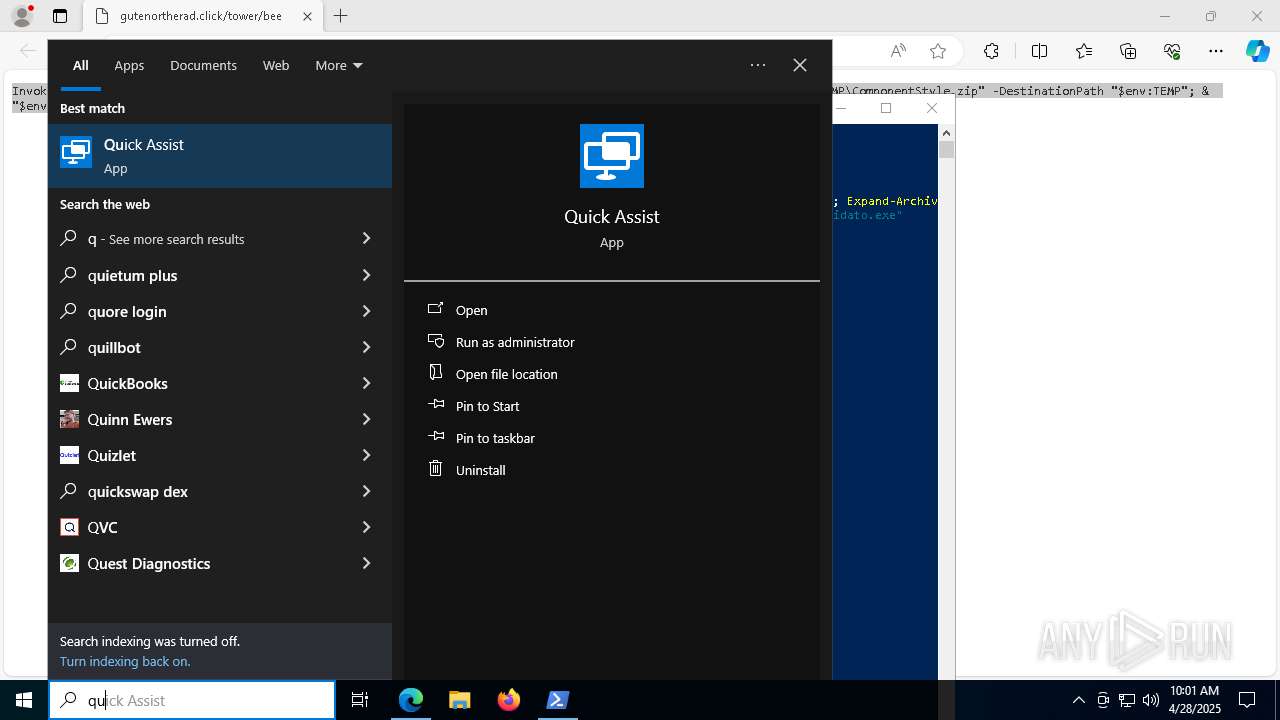Expand the QVC suggestion chevron
The height and width of the screenshot is (720, 1280).
366,527
